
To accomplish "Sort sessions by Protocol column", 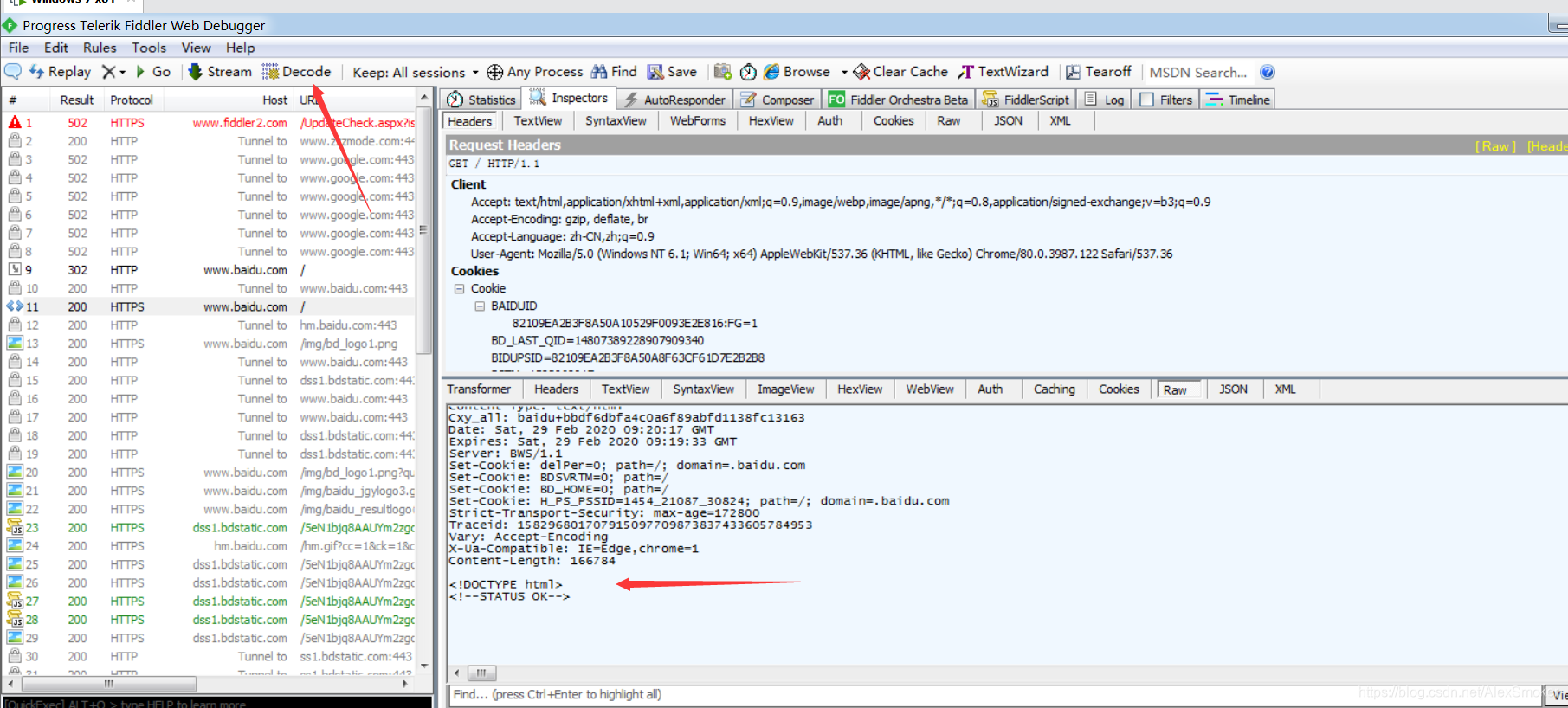I will click(132, 100).
